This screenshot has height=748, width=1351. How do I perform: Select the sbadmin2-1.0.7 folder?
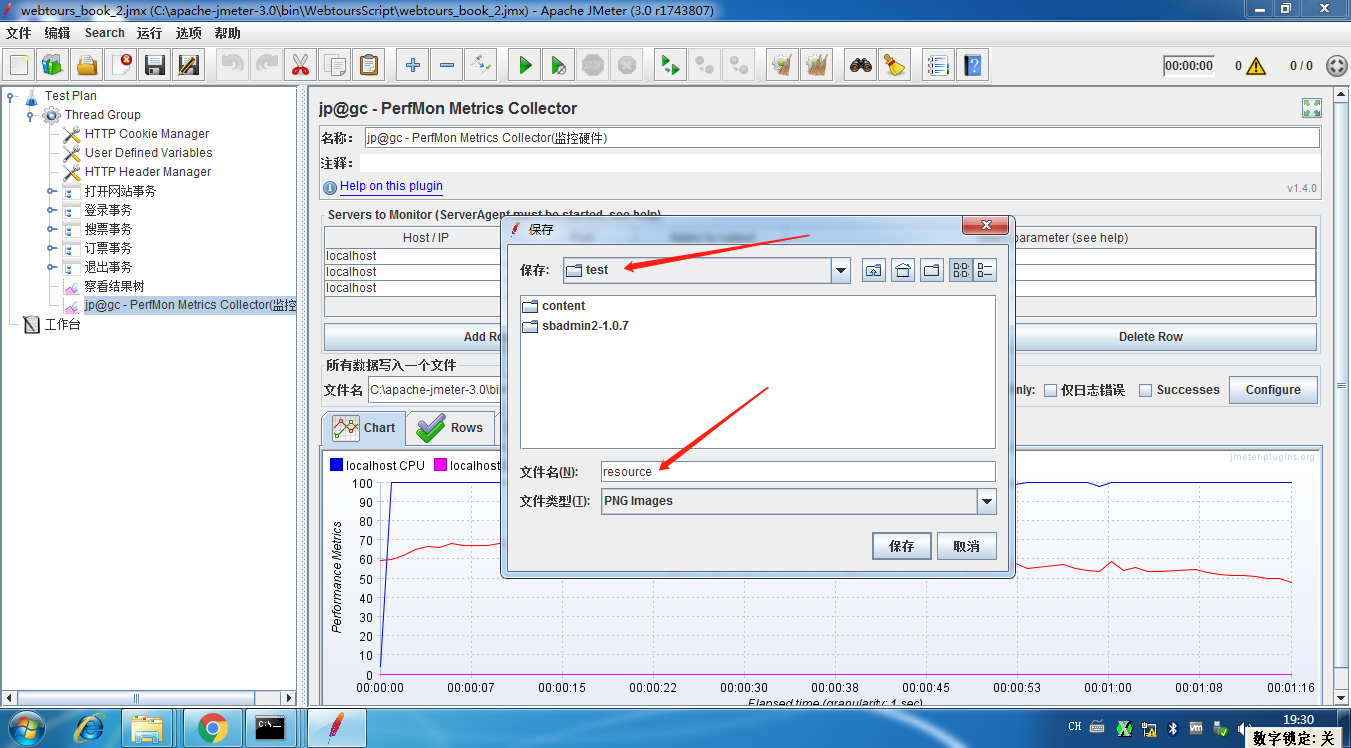[575, 326]
